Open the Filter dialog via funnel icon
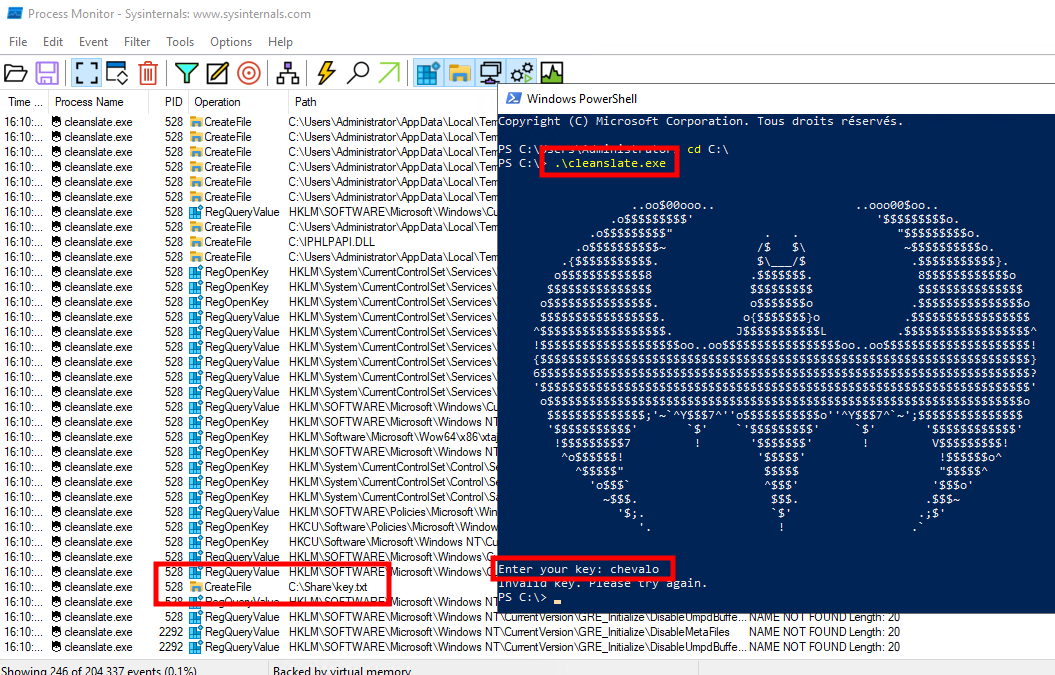1055x675 pixels. pos(186,73)
